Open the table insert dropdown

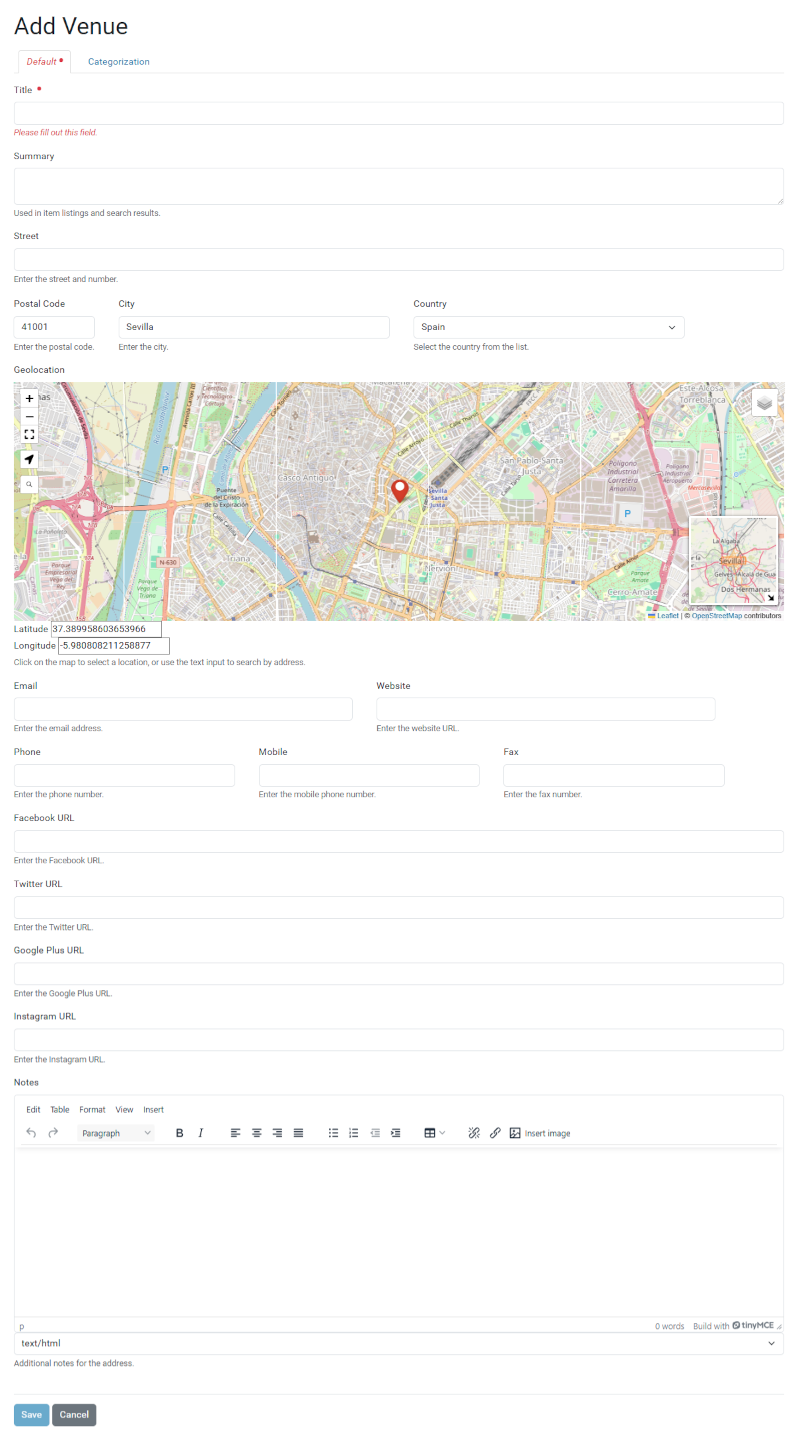point(435,1133)
